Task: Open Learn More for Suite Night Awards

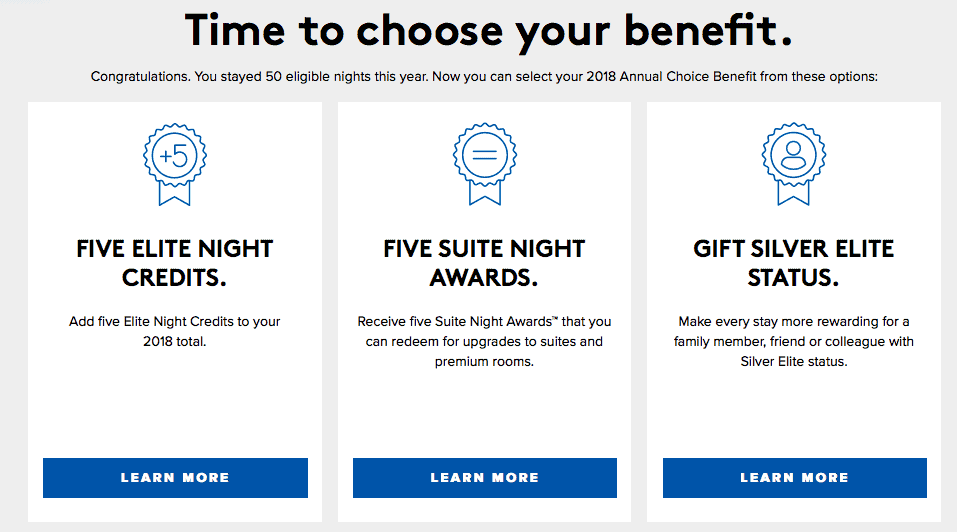Action: click(x=485, y=478)
